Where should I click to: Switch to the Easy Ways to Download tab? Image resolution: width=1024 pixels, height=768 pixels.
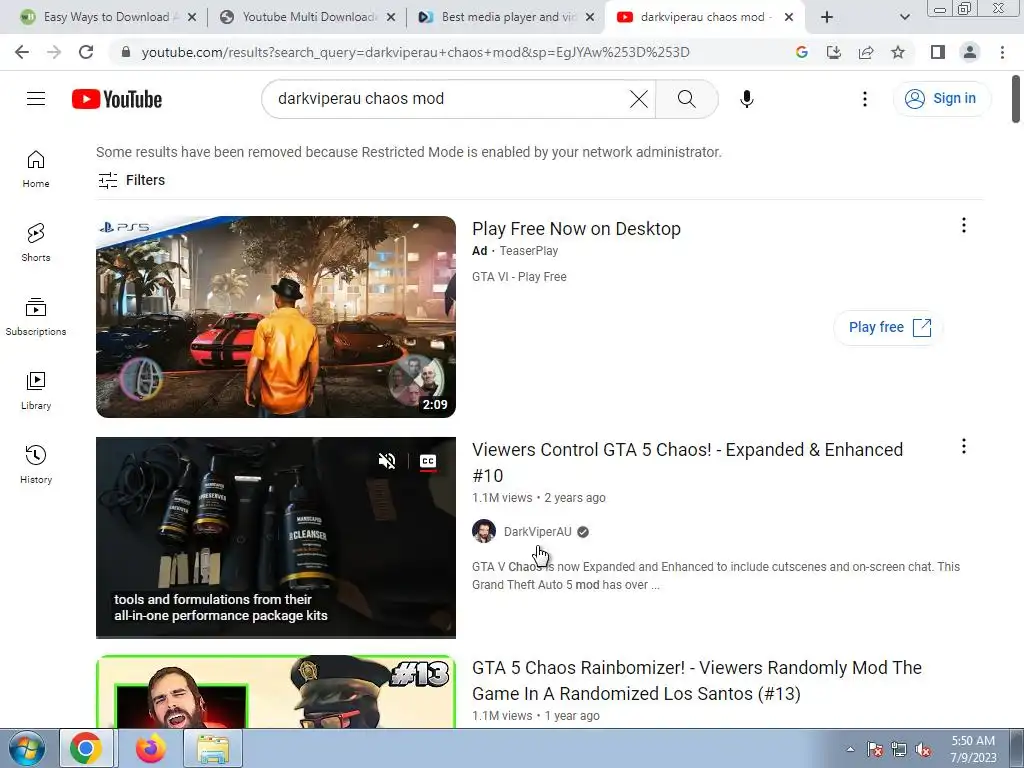[x=108, y=17]
